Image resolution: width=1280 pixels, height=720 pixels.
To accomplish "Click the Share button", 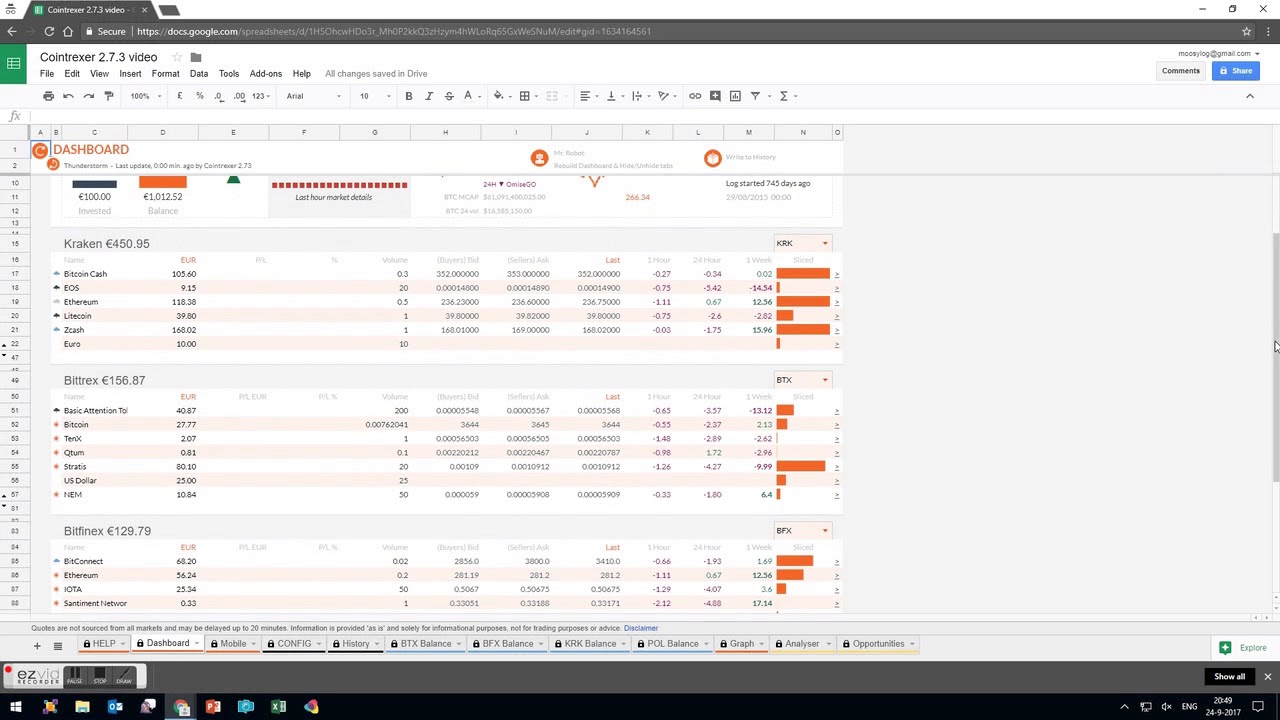I will click(x=1235, y=70).
